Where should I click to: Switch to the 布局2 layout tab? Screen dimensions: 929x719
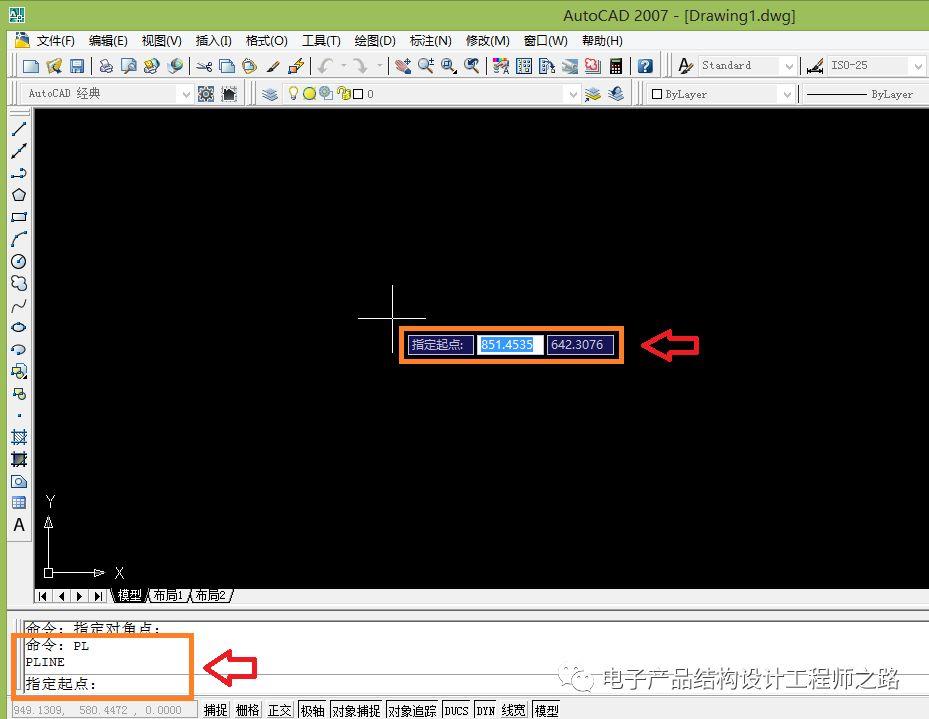pyautogui.click(x=210, y=595)
